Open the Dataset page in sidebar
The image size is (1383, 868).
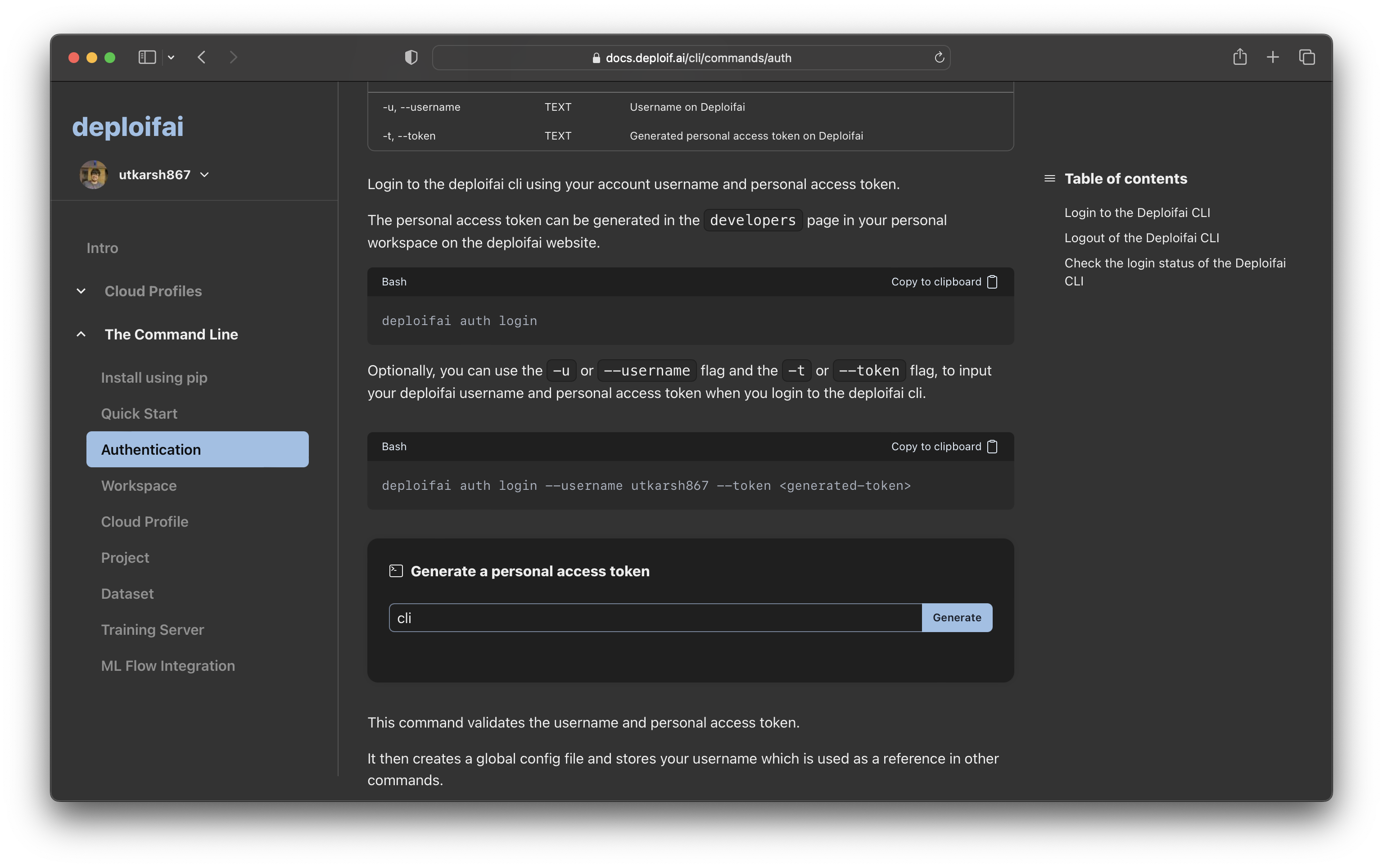pyautogui.click(x=127, y=593)
